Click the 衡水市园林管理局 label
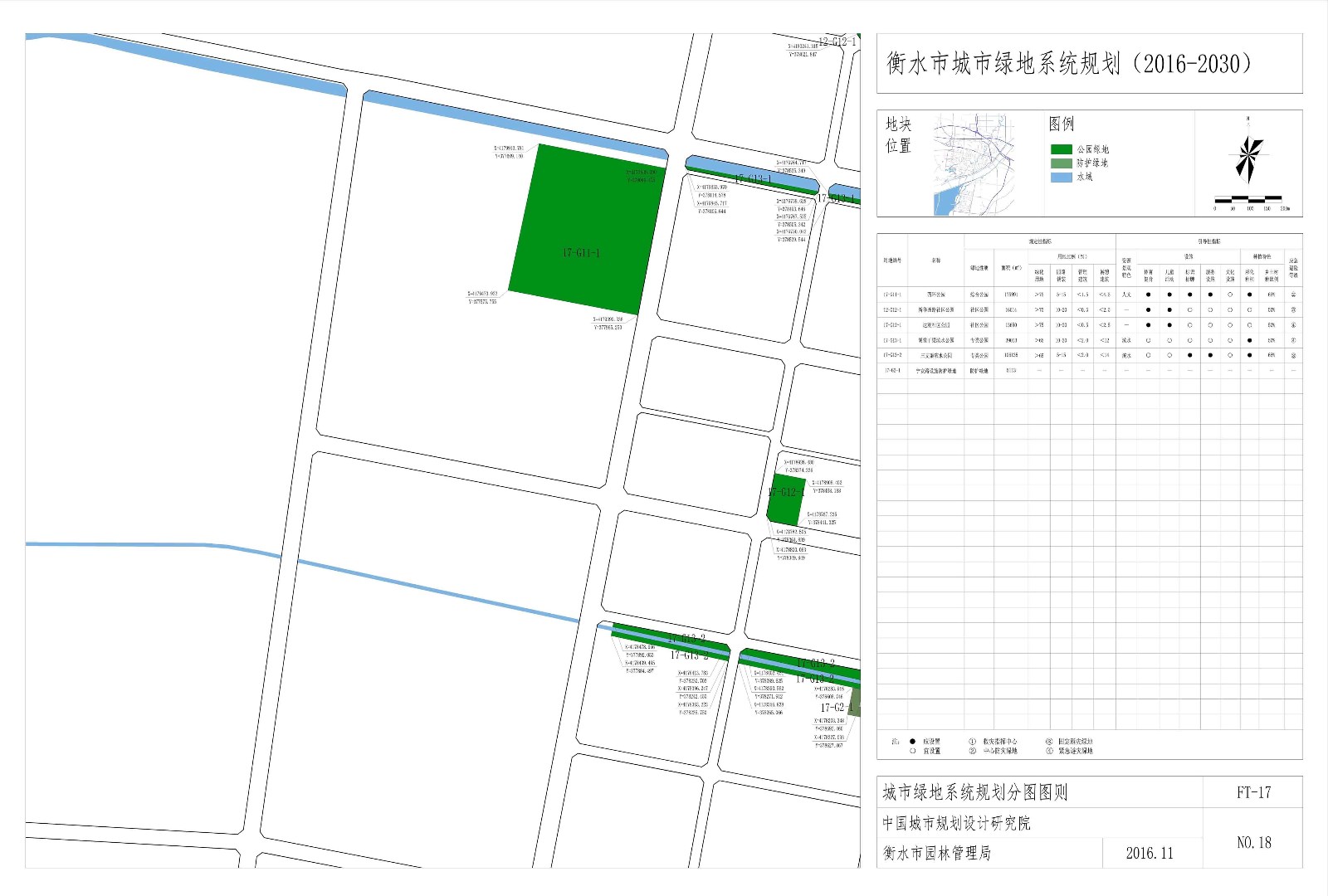This screenshot has width=1328, height=896. (x=936, y=853)
